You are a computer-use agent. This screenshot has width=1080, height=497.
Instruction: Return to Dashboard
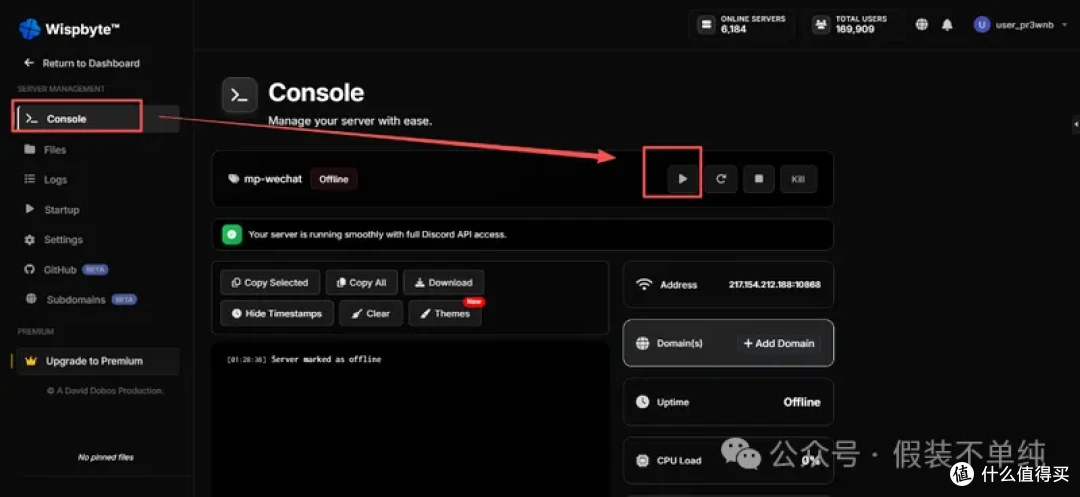[x=81, y=63]
